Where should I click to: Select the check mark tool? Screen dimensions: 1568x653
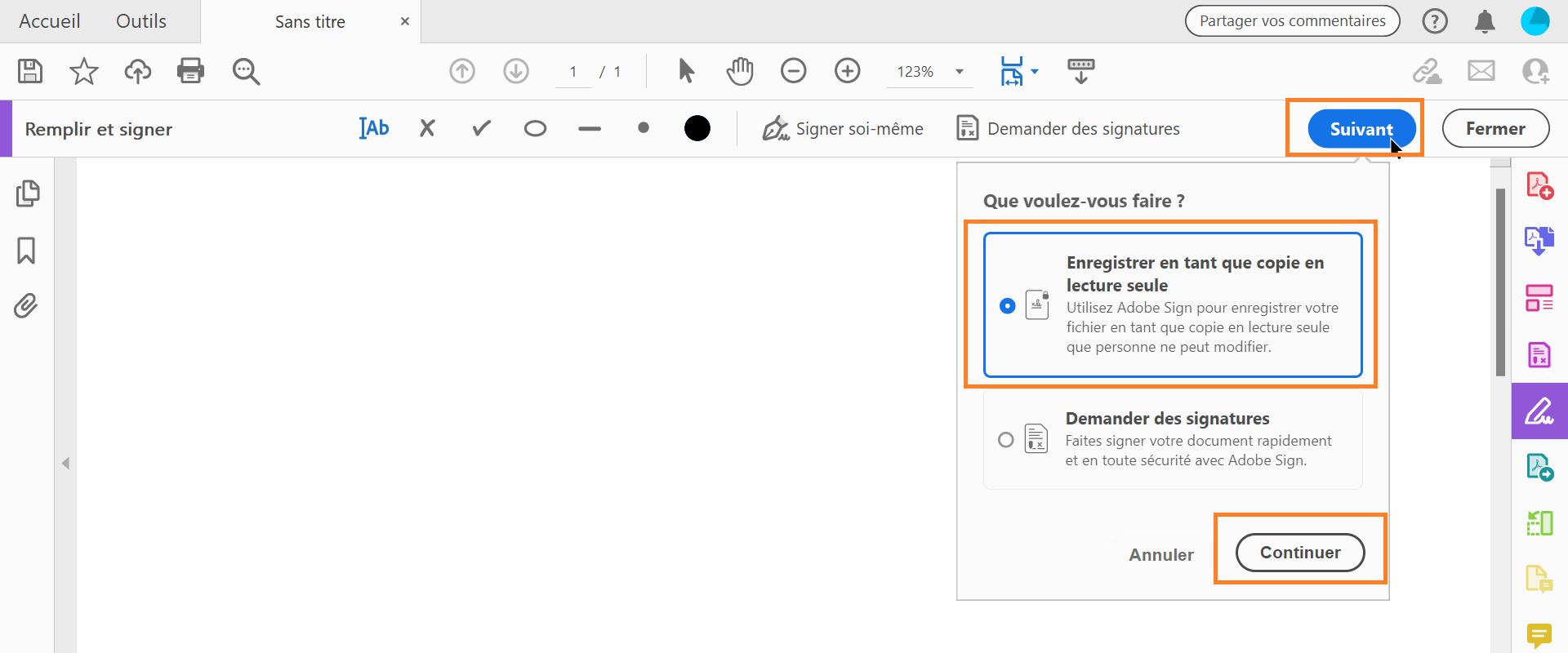(482, 128)
